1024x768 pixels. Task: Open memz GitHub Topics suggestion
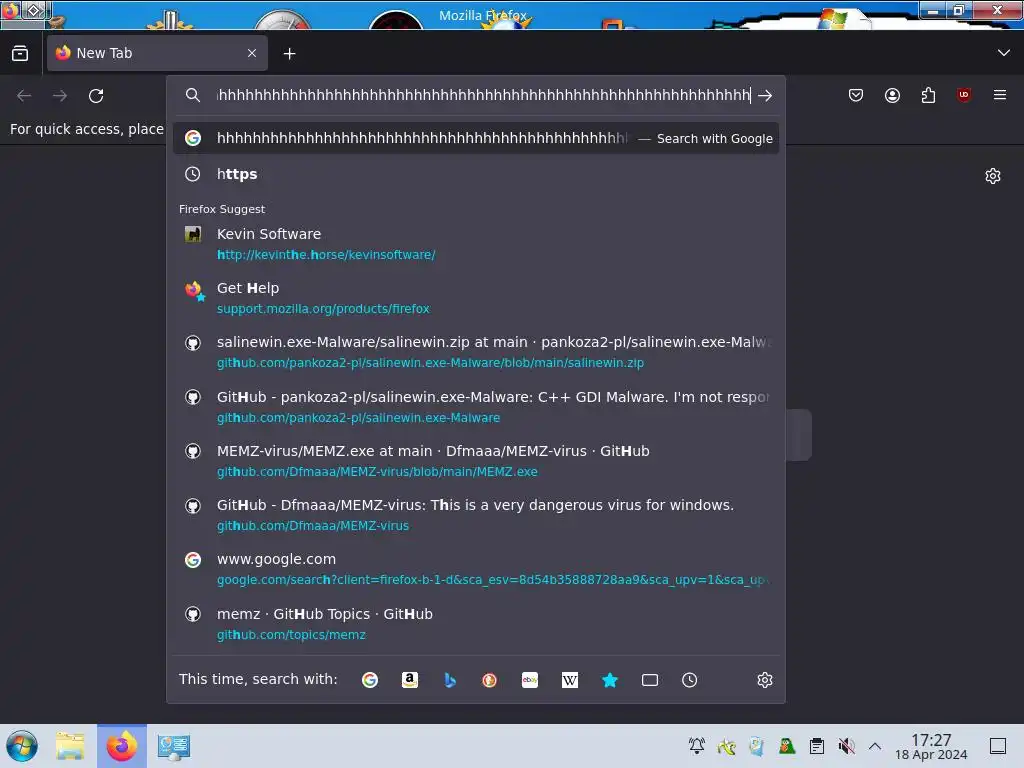coord(475,624)
